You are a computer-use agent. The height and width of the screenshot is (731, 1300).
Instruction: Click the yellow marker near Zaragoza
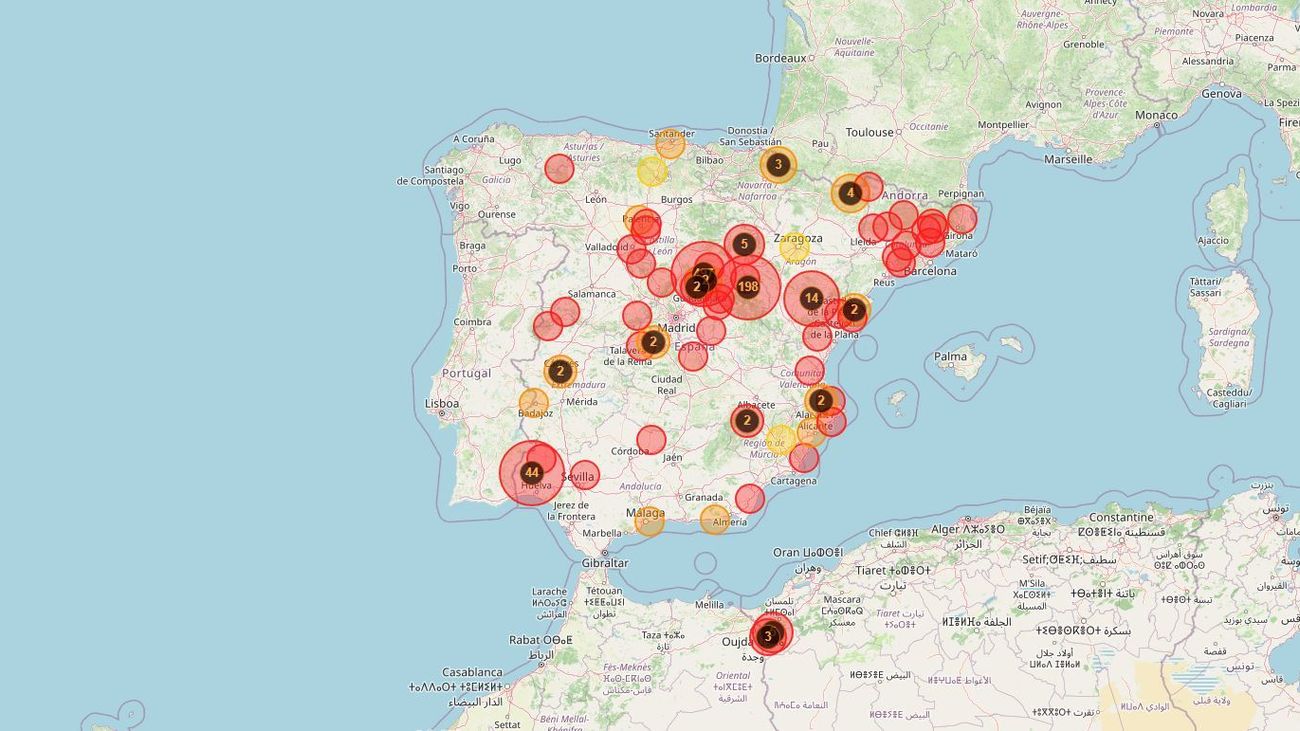(793, 246)
